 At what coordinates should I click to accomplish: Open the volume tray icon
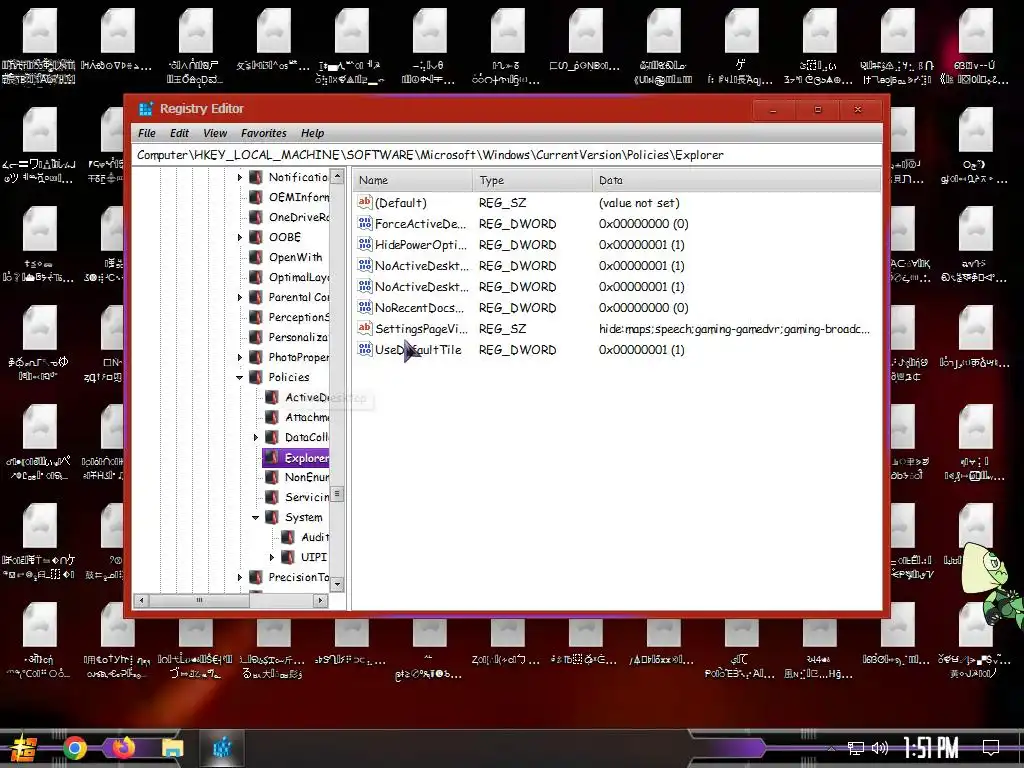880,748
